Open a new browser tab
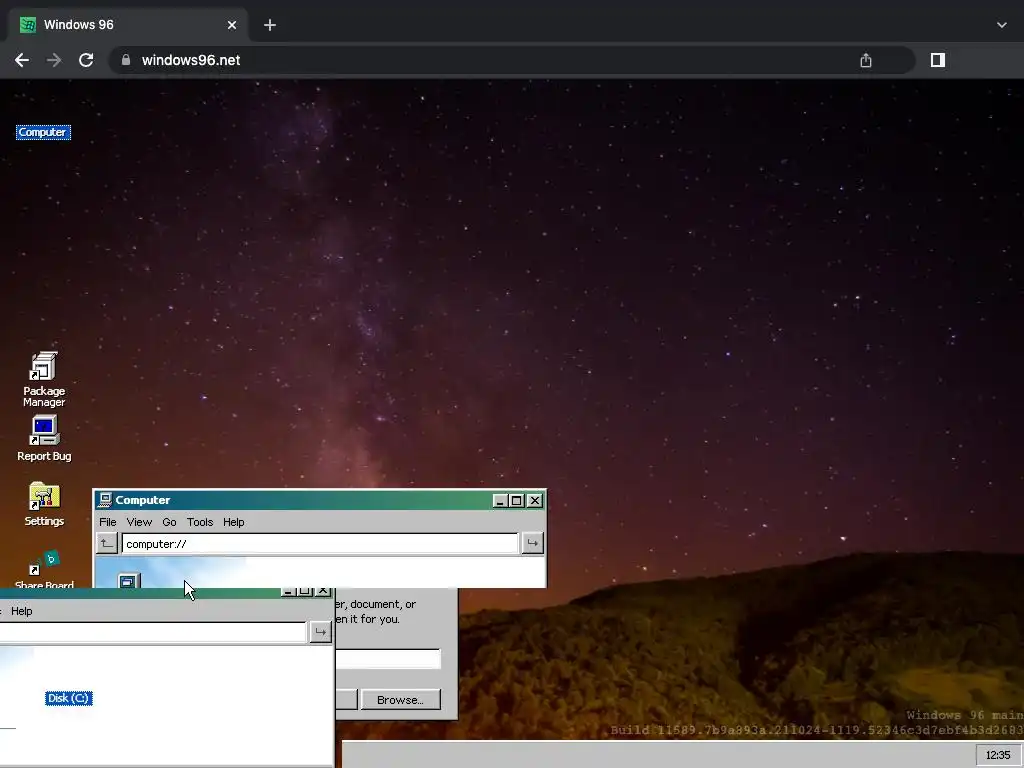Screen dimensions: 1024x768 pos(270,25)
